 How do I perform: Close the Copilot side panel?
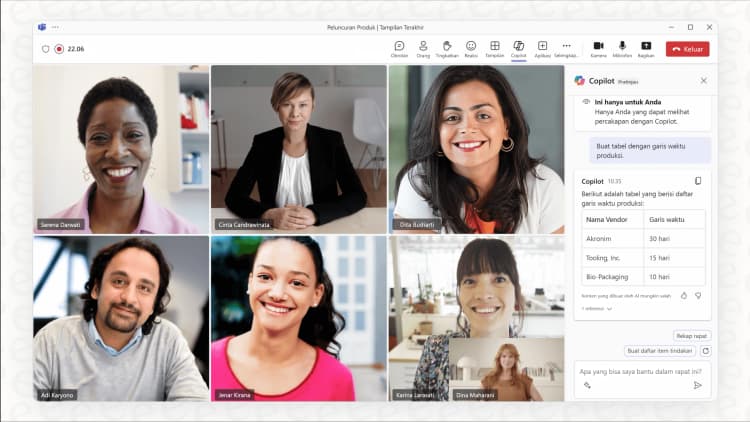pyautogui.click(x=704, y=80)
